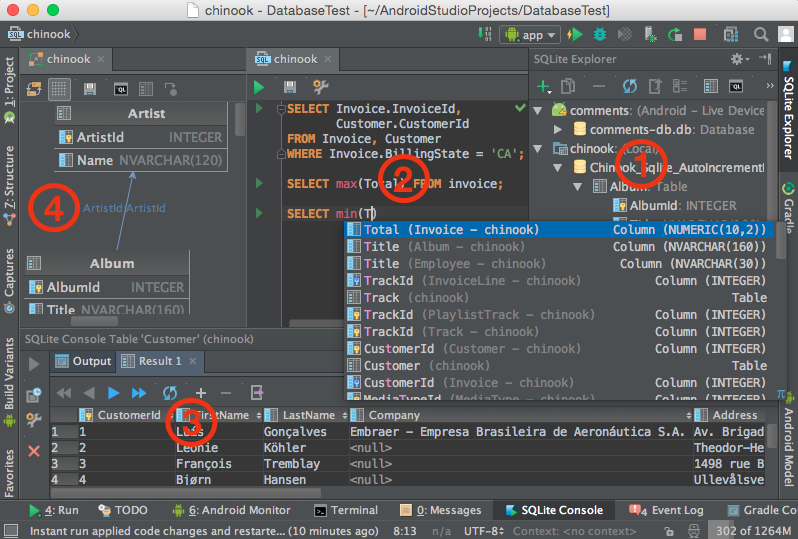Click the Debug app bug icon
The height and width of the screenshot is (539, 798).
tap(600, 35)
